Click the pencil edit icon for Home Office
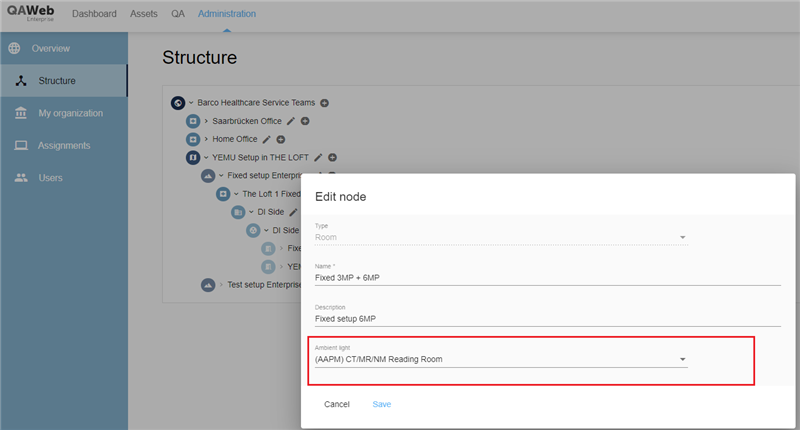 (265, 139)
